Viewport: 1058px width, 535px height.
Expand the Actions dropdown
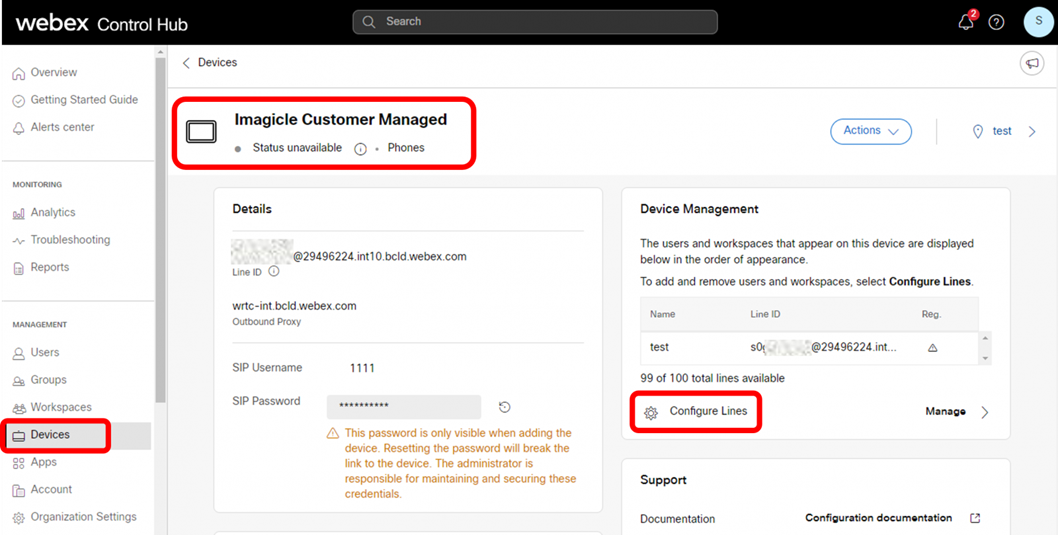point(870,131)
